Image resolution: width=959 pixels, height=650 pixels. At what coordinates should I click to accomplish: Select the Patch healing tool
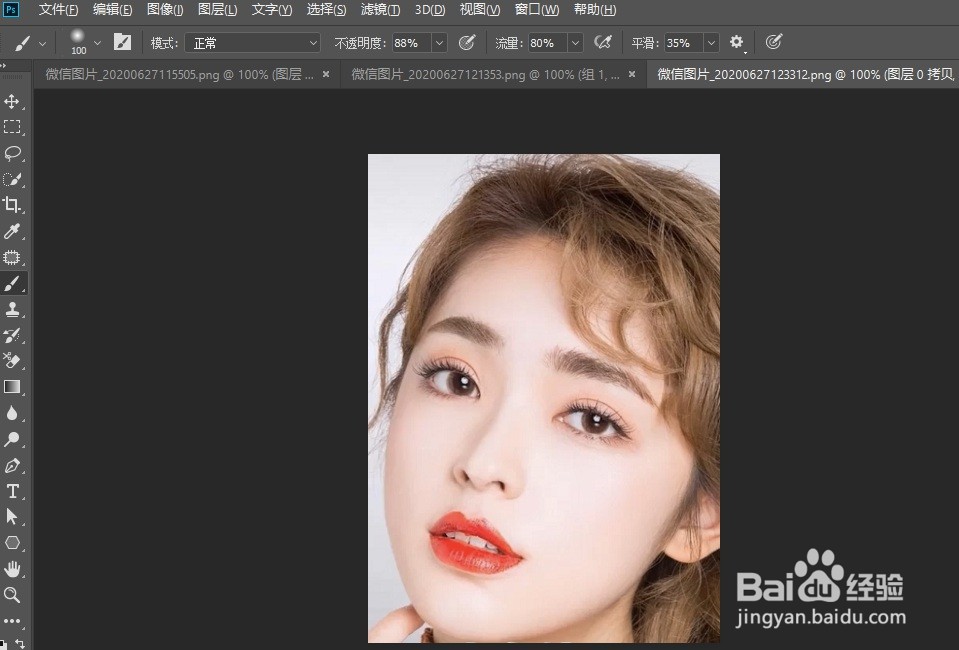click(12, 257)
